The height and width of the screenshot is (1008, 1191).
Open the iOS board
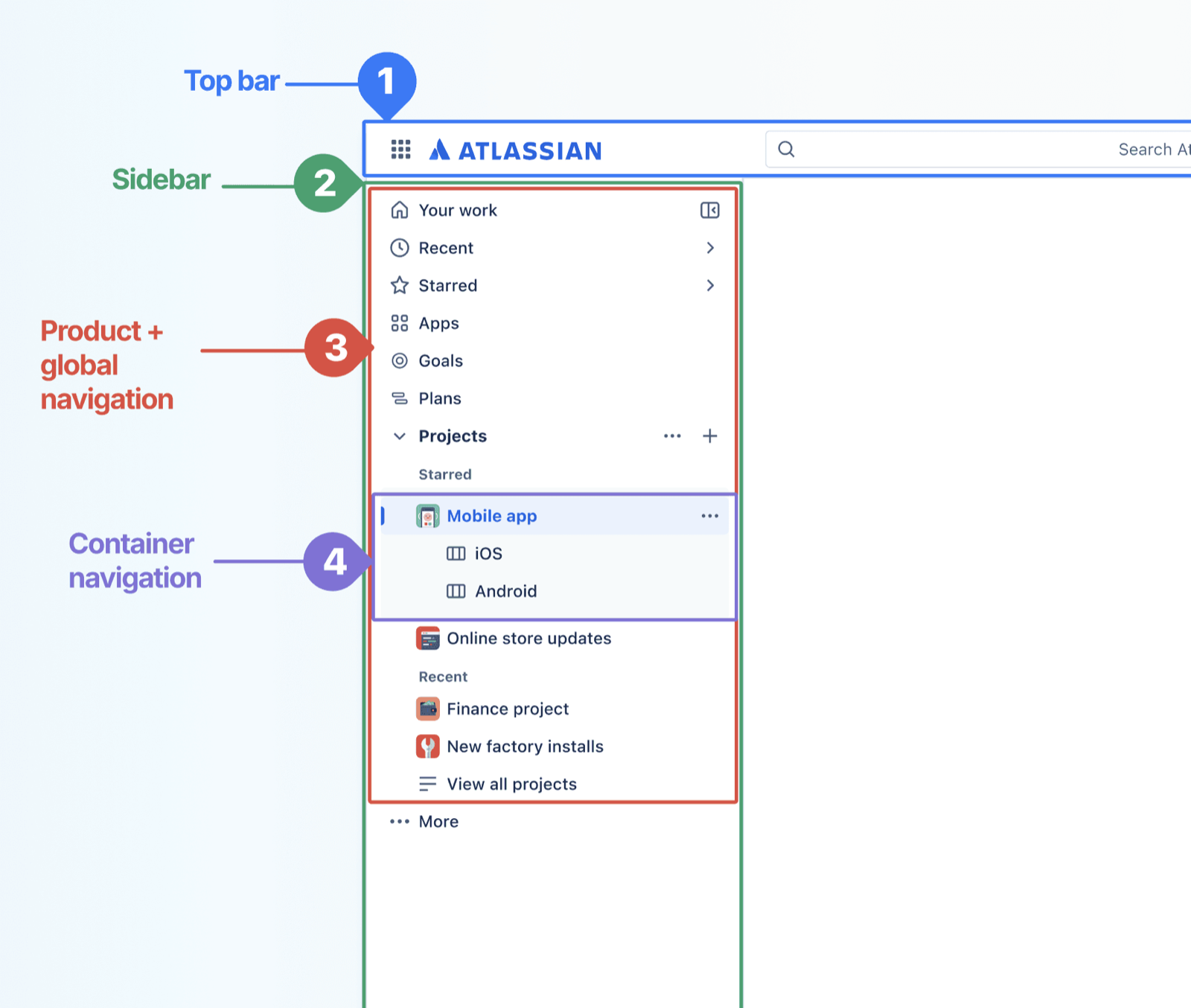pos(488,553)
